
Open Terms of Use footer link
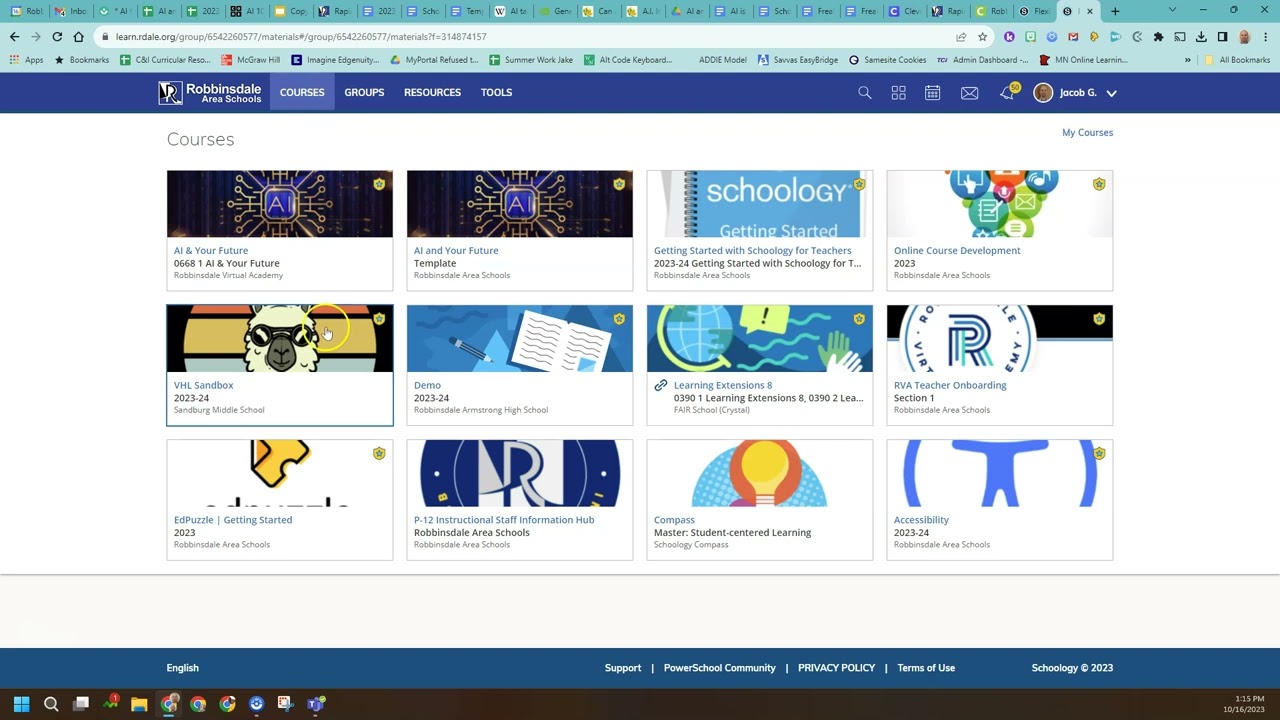[x=926, y=668]
